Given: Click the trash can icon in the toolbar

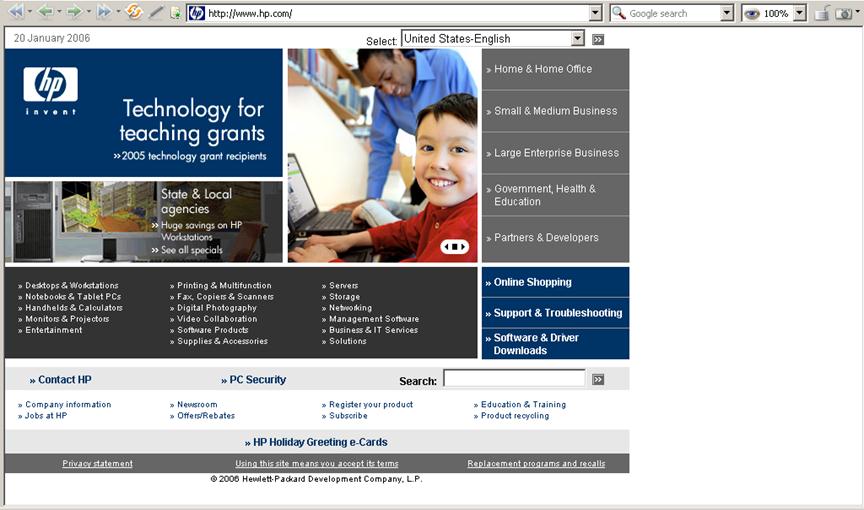Looking at the screenshot, I should [822, 13].
